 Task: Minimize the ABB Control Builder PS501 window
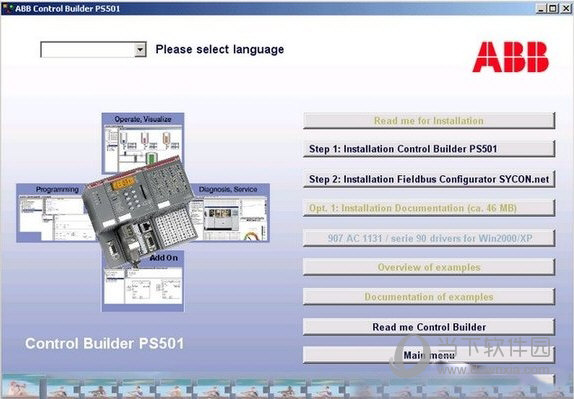pos(541,8)
